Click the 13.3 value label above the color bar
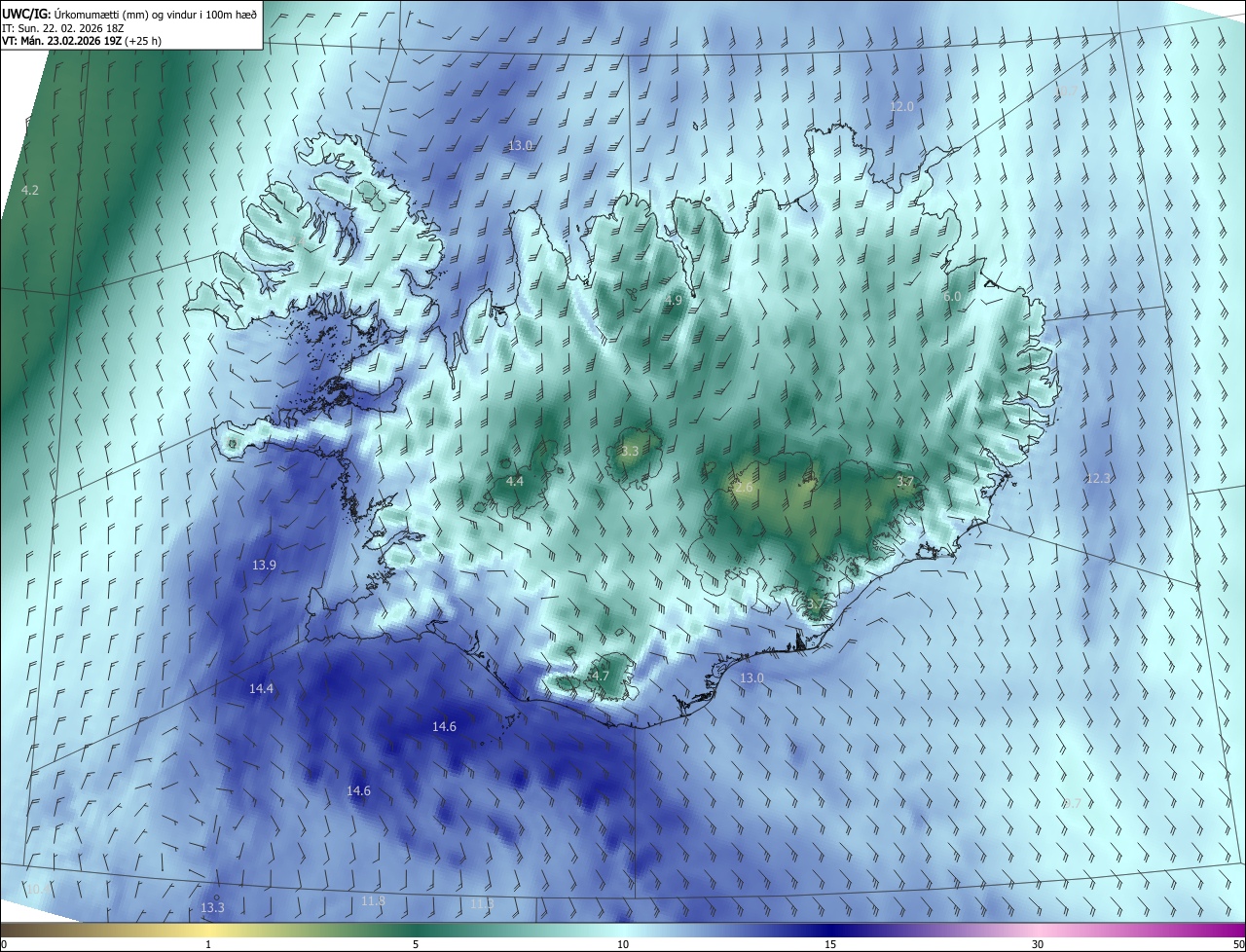This screenshot has width=1246, height=952. point(212,907)
